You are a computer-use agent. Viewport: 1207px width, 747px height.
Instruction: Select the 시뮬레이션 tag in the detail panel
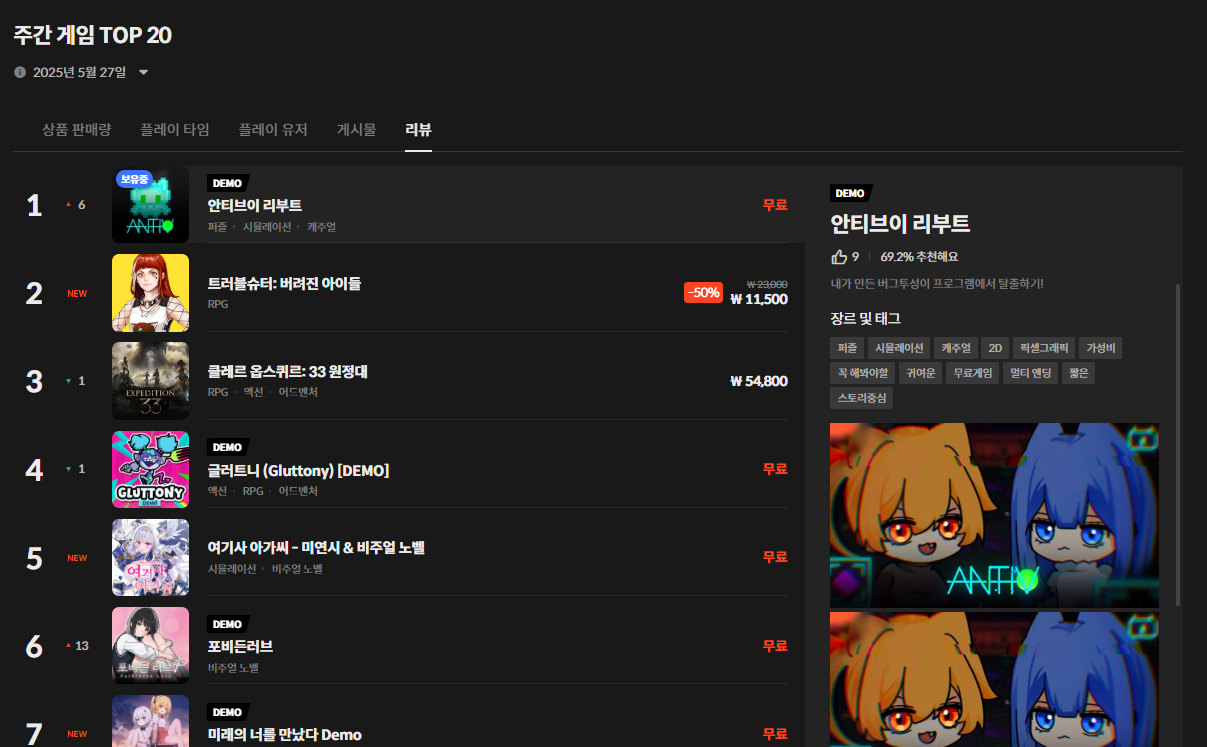point(899,348)
